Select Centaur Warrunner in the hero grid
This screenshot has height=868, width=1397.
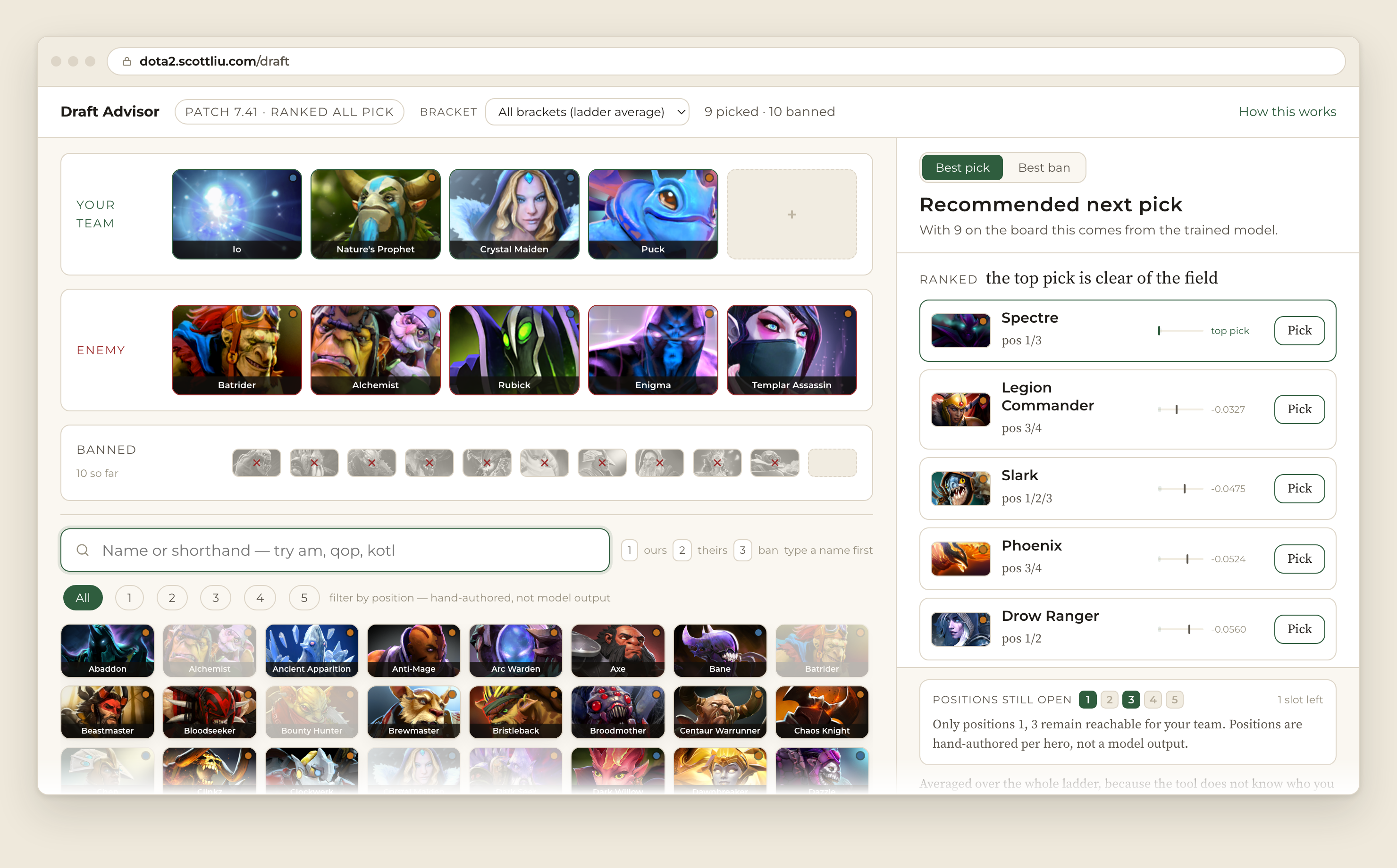[720, 712]
